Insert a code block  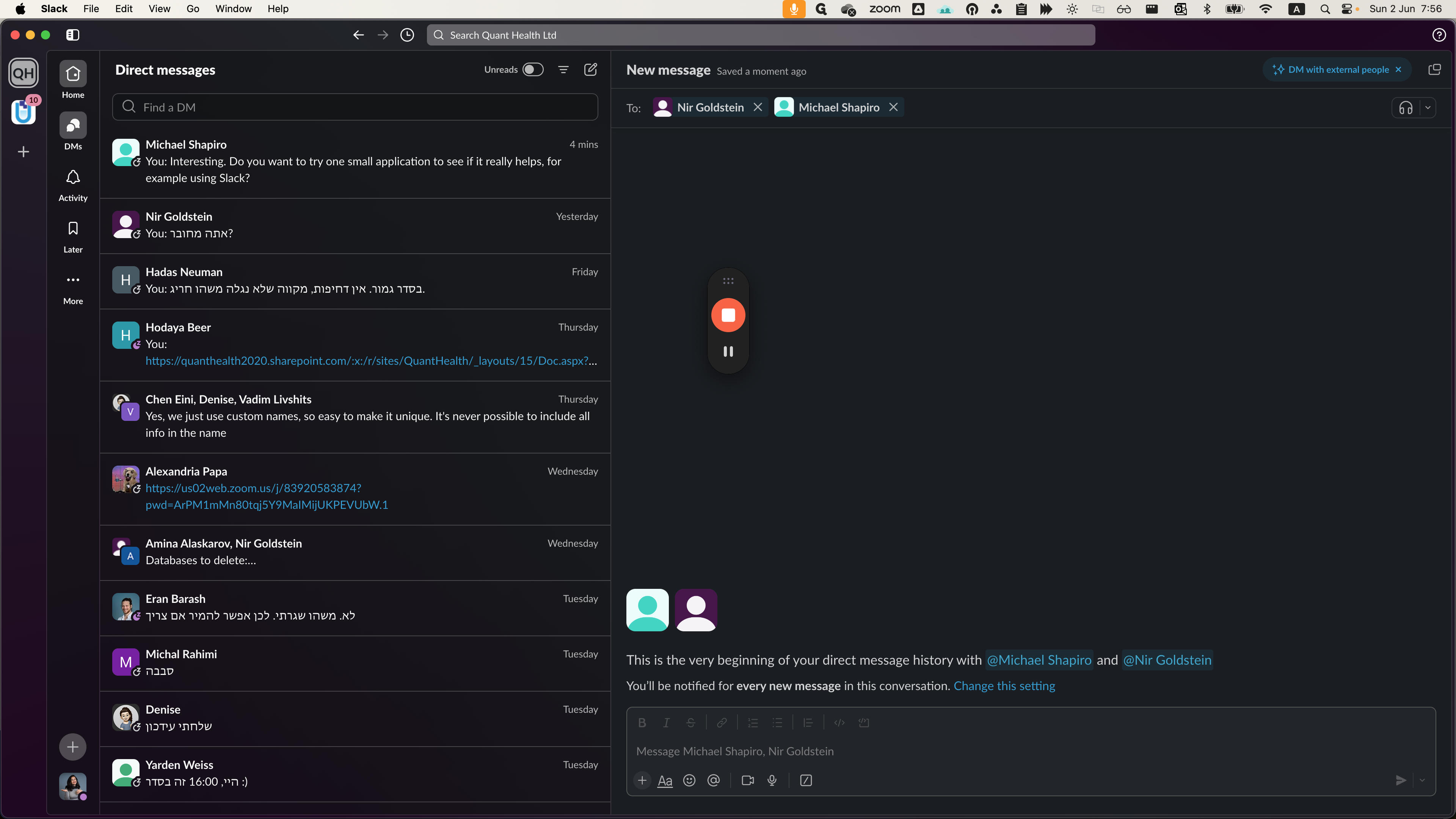pos(864,722)
